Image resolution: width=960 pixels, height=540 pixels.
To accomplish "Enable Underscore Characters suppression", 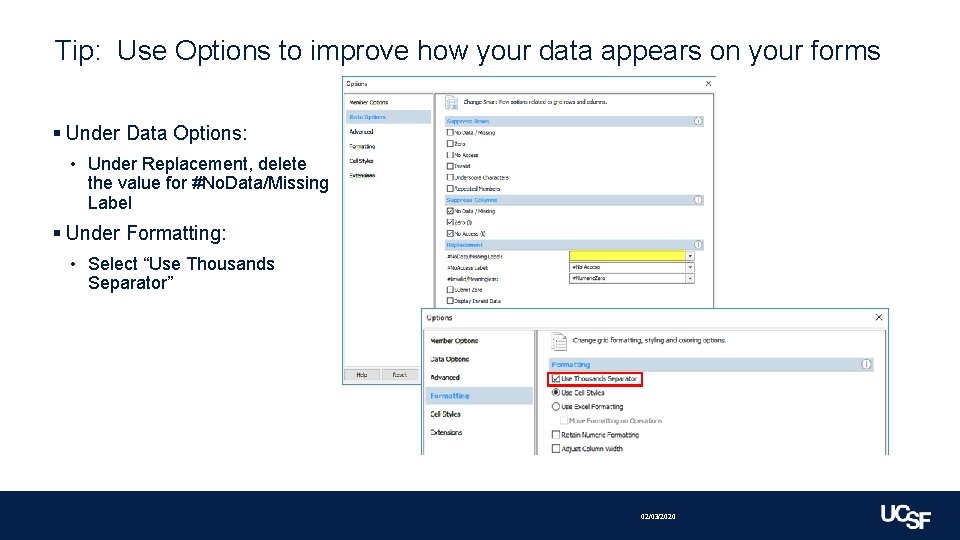I will tap(450, 178).
